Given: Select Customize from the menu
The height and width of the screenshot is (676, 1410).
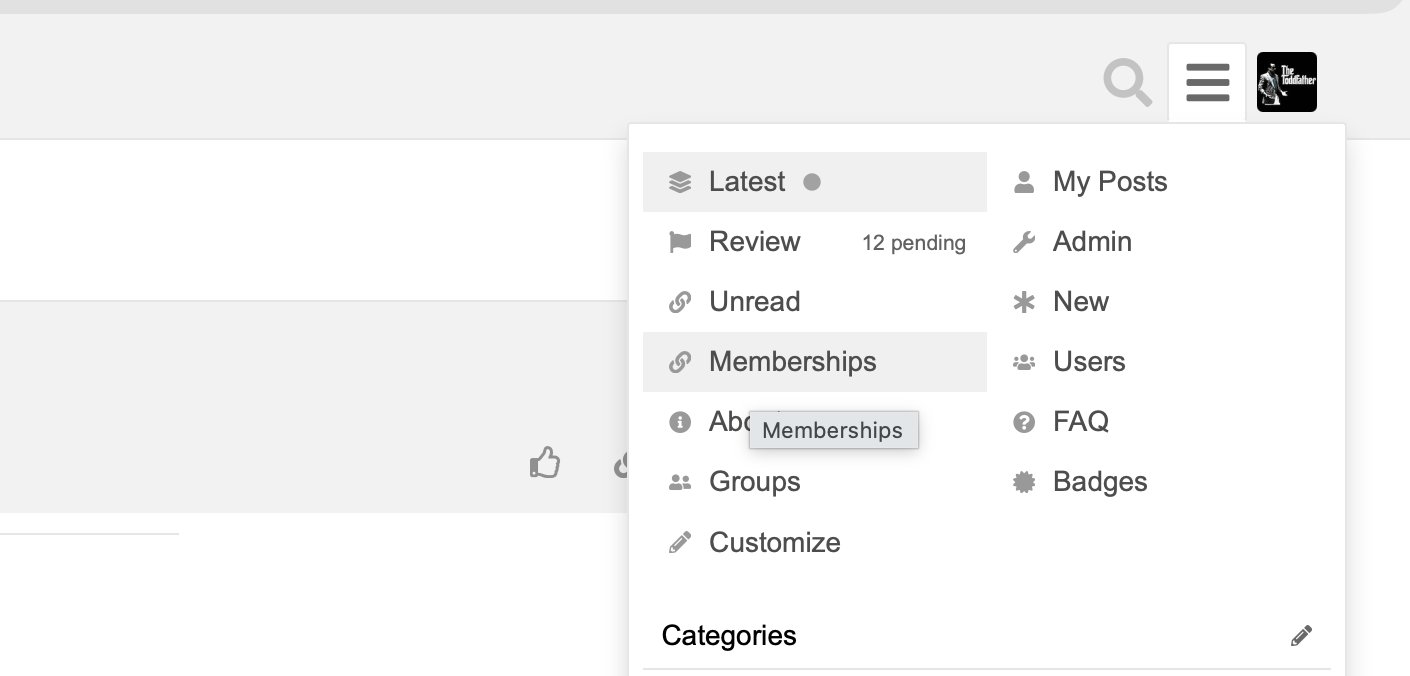Looking at the screenshot, I should (x=774, y=543).
